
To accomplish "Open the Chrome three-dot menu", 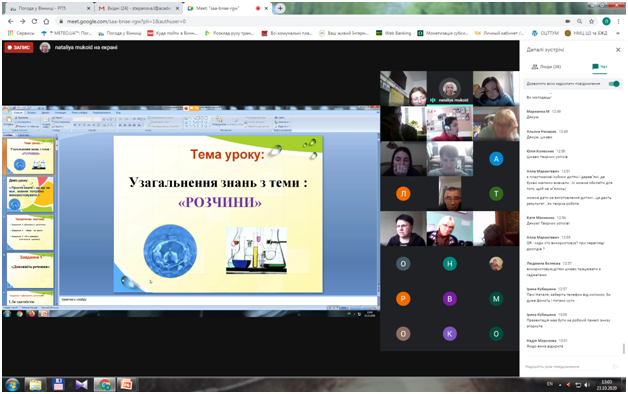I will click(619, 22).
